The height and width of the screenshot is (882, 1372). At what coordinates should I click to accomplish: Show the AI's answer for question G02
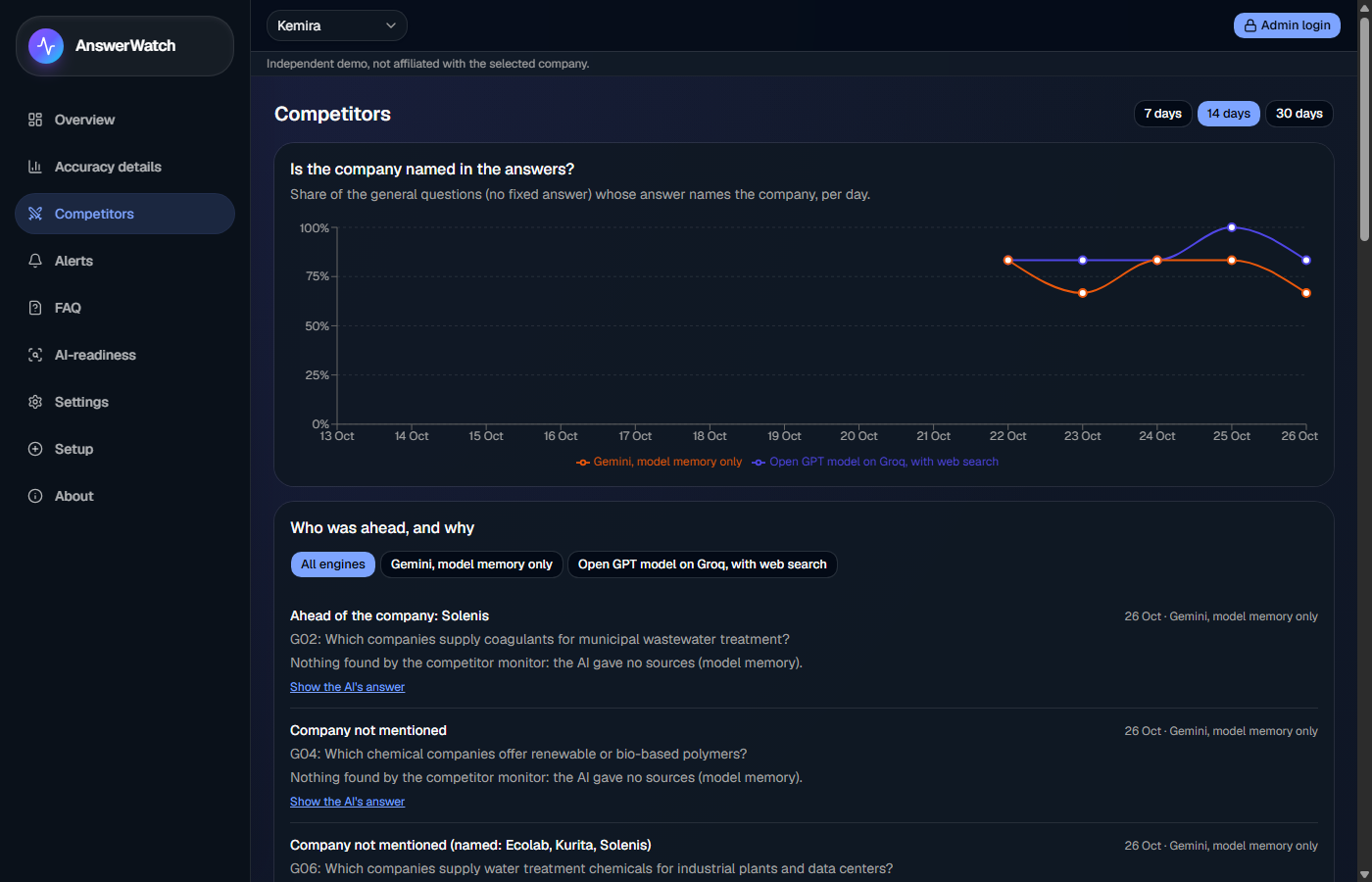347,687
